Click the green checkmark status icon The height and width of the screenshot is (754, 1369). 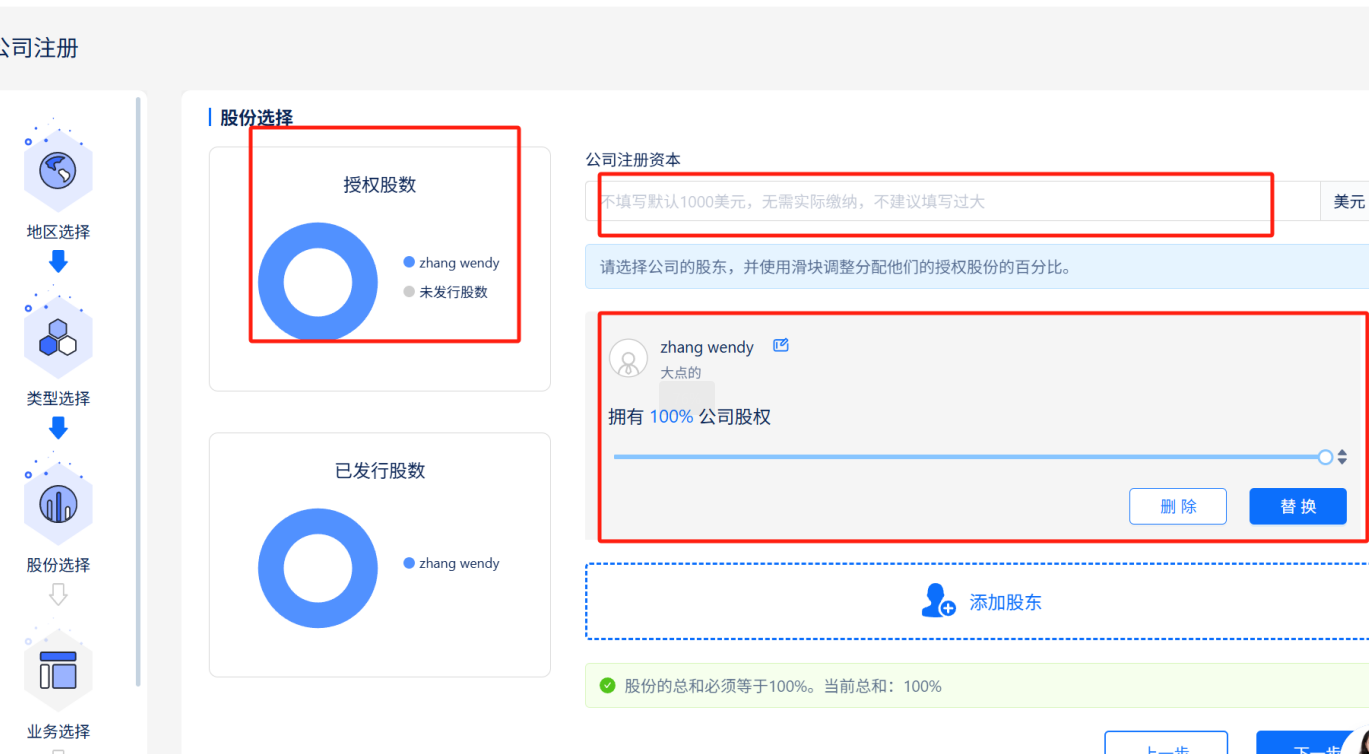tap(607, 686)
